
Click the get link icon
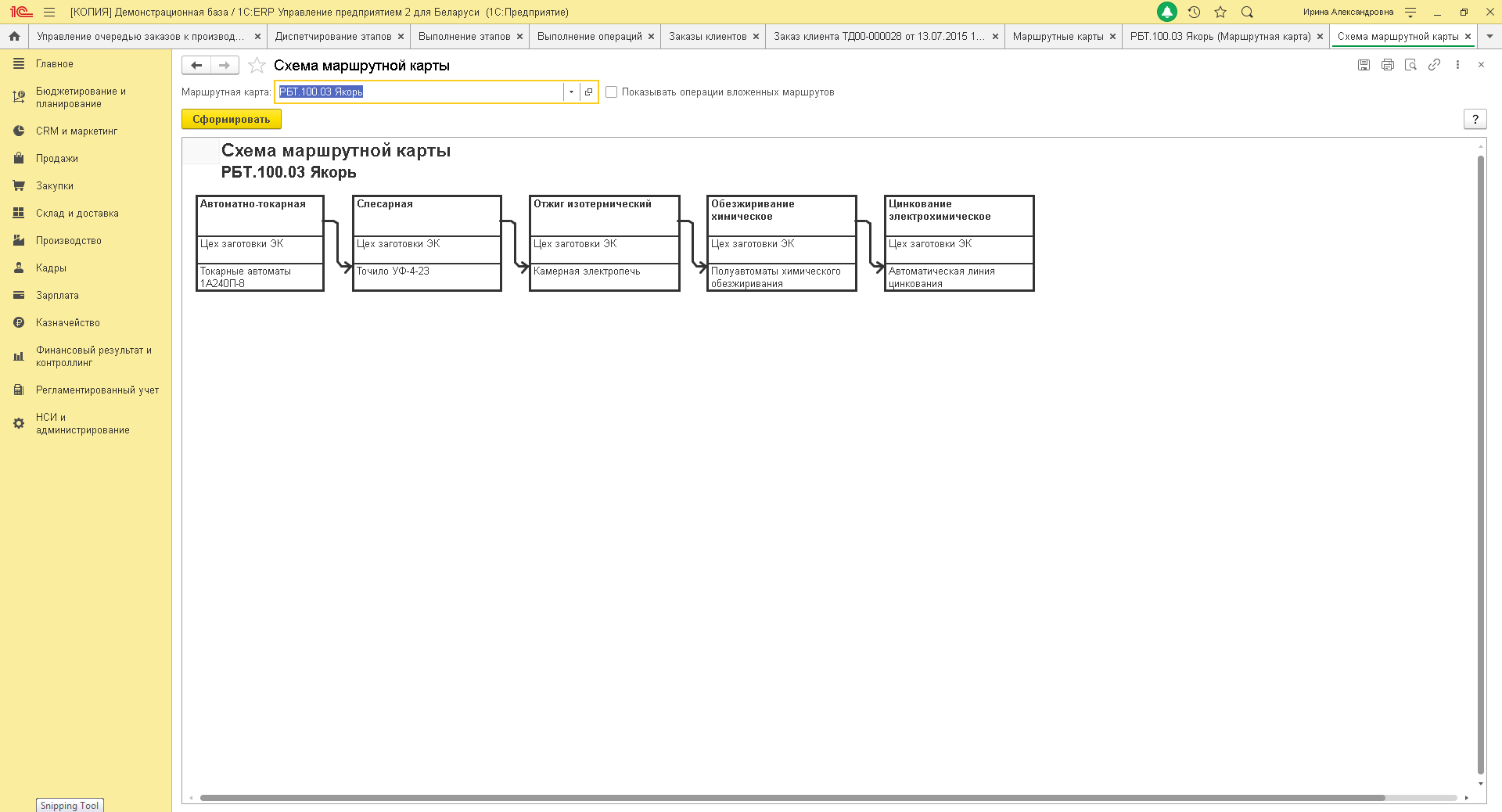(x=1434, y=65)
